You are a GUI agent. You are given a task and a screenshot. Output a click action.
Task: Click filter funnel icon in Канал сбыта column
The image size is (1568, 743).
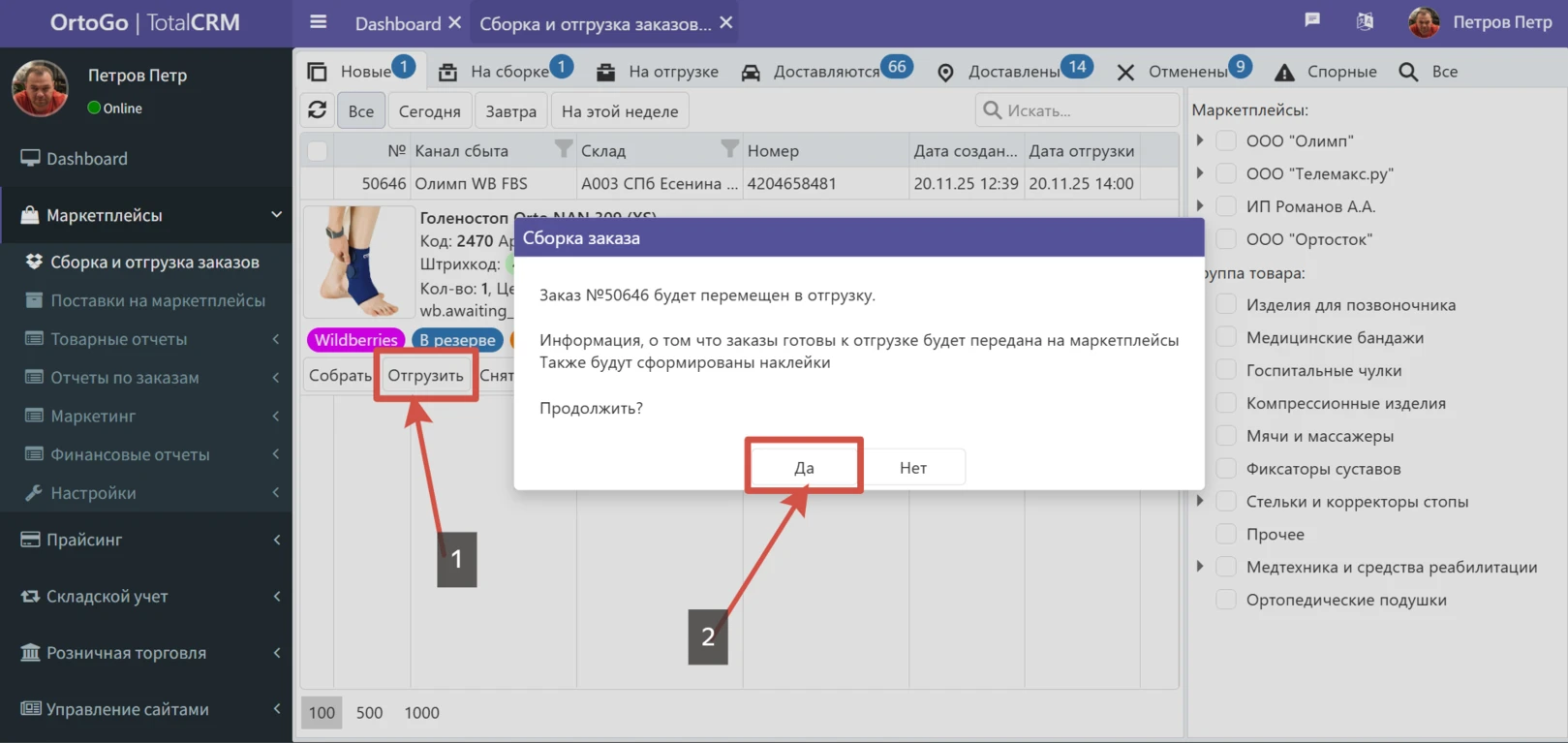[x=563, y=149]
